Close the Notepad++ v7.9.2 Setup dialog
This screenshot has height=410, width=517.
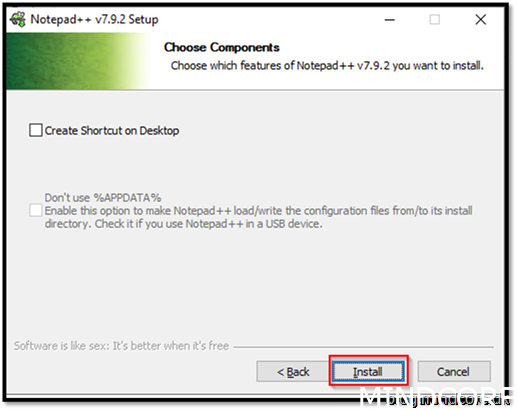480,20
